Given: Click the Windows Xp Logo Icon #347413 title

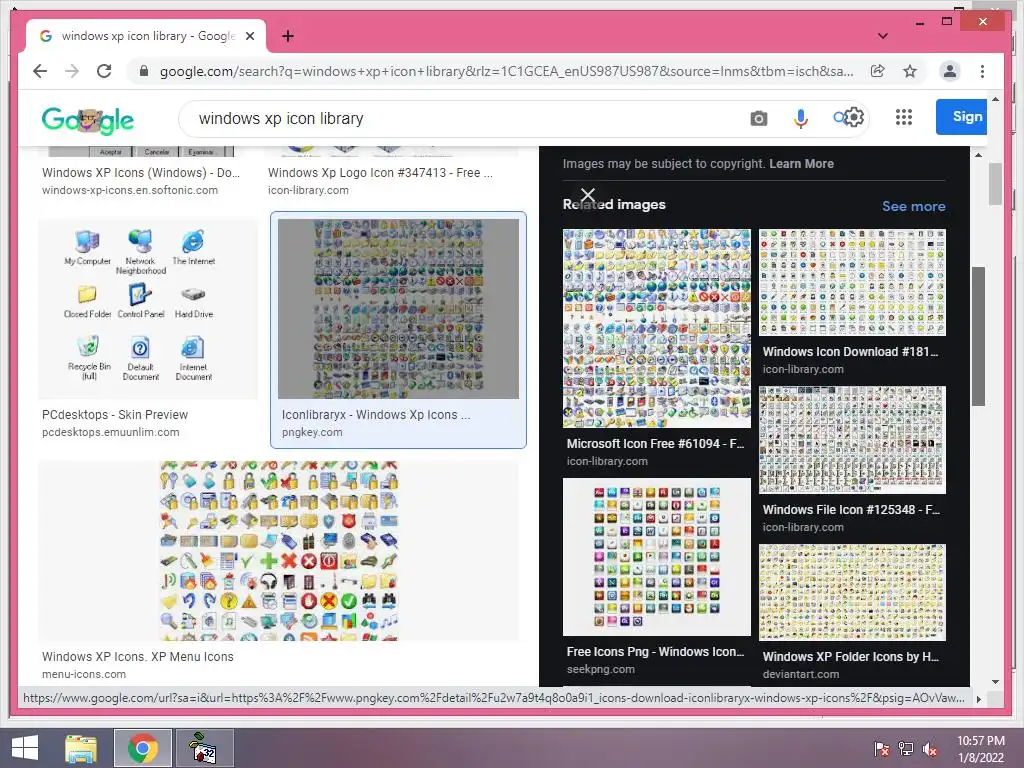Looking at the screenshot, I should 380,172.
